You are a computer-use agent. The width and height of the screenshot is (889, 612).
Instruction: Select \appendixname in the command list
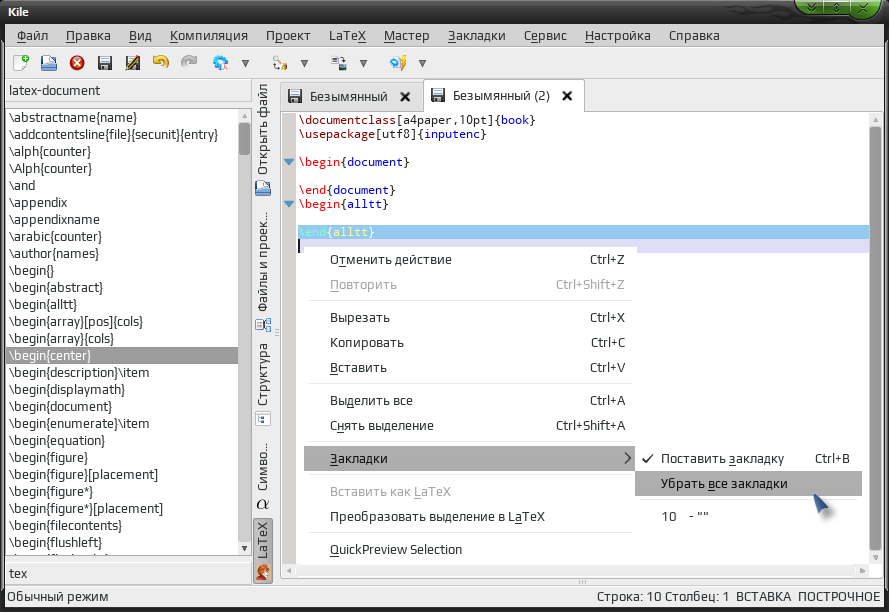122,220
